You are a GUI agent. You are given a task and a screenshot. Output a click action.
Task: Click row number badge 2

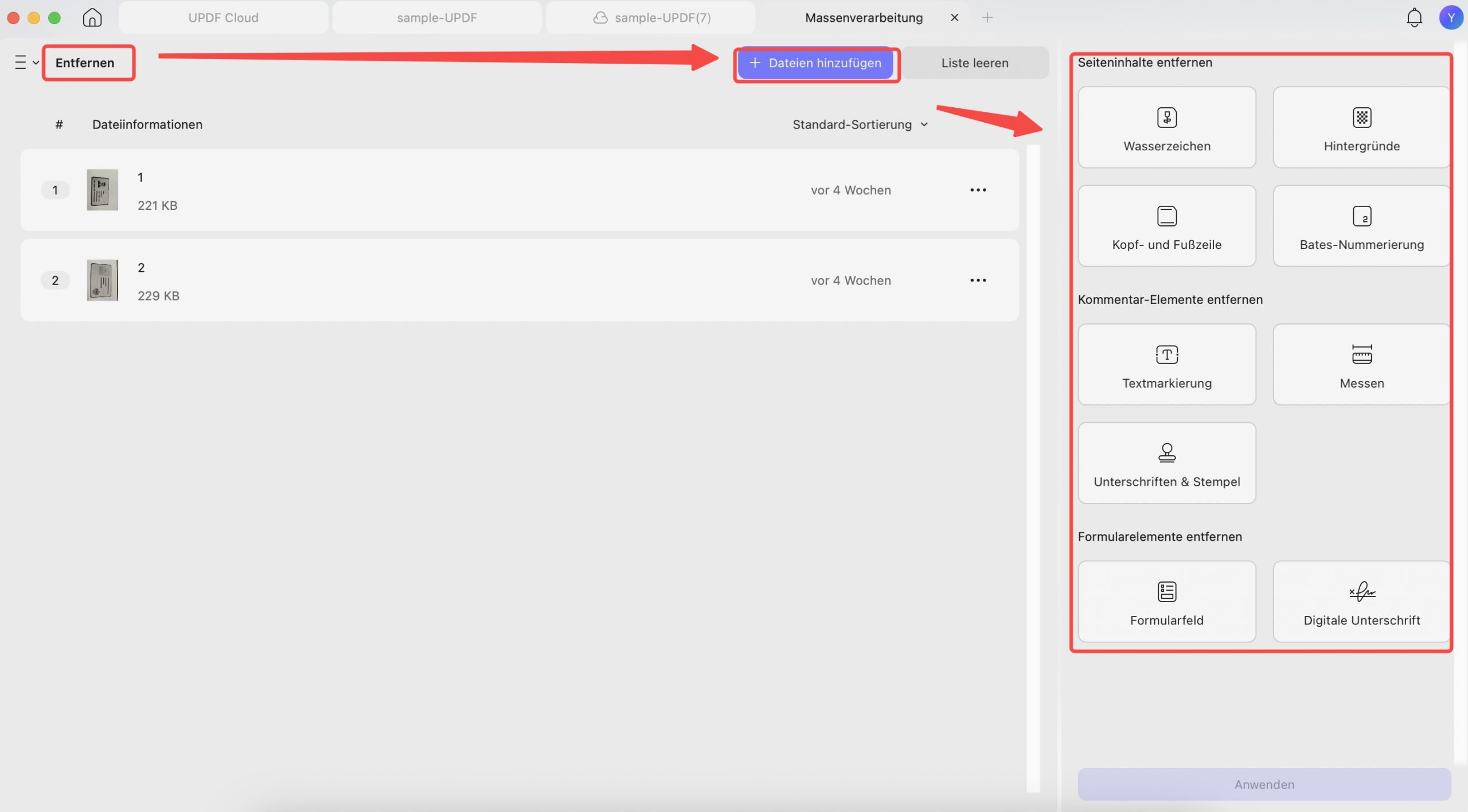point(55,280)
